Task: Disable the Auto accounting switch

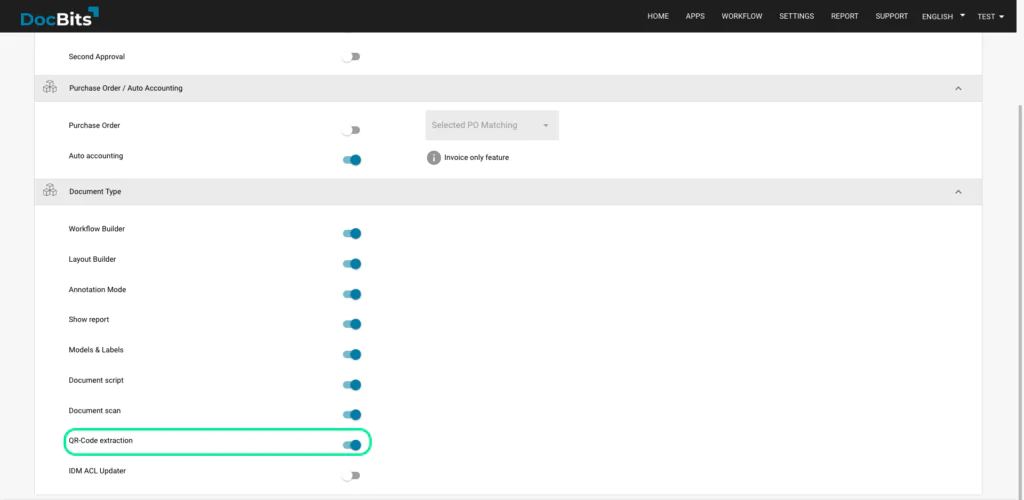Action: (x=352, y=160)
